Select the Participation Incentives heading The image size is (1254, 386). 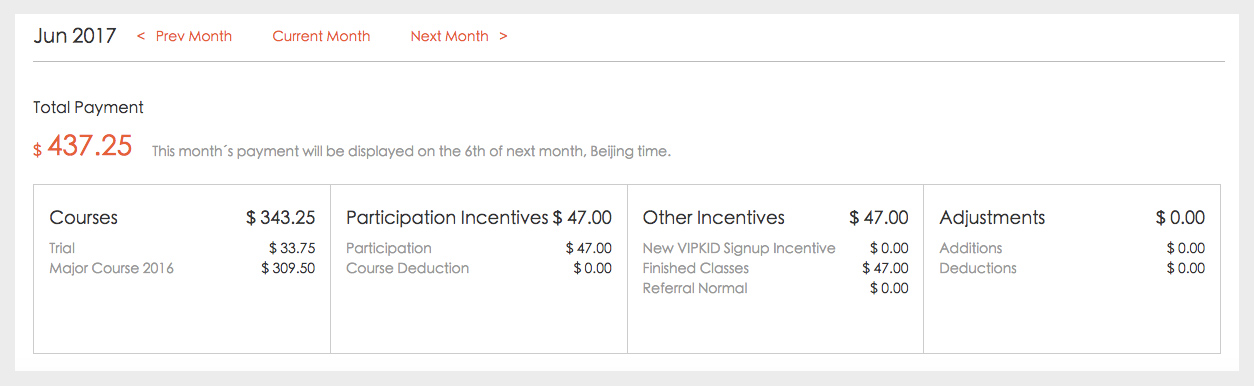point(447,217)
